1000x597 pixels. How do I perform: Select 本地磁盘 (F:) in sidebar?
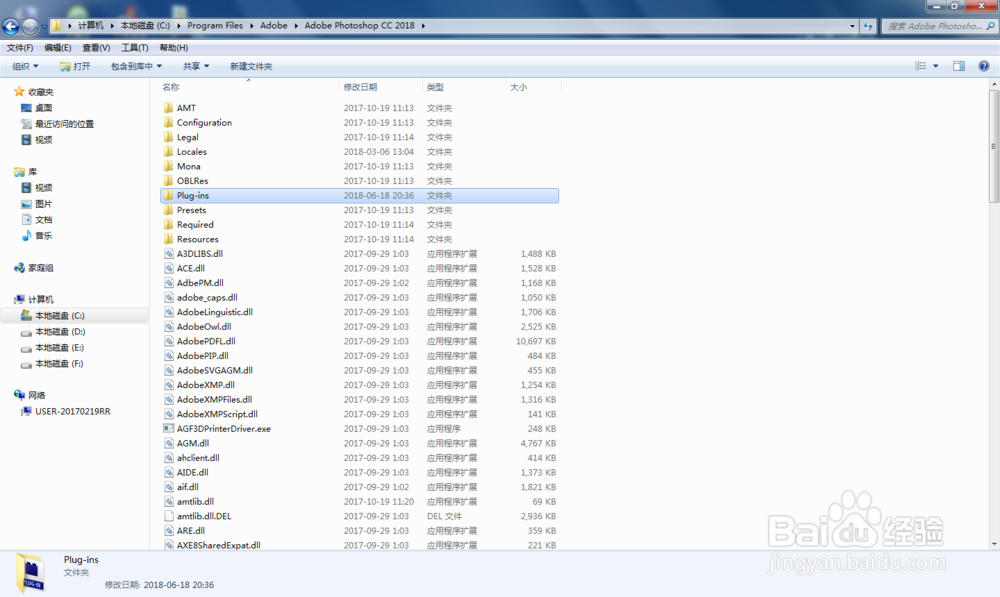coord(59,364)
